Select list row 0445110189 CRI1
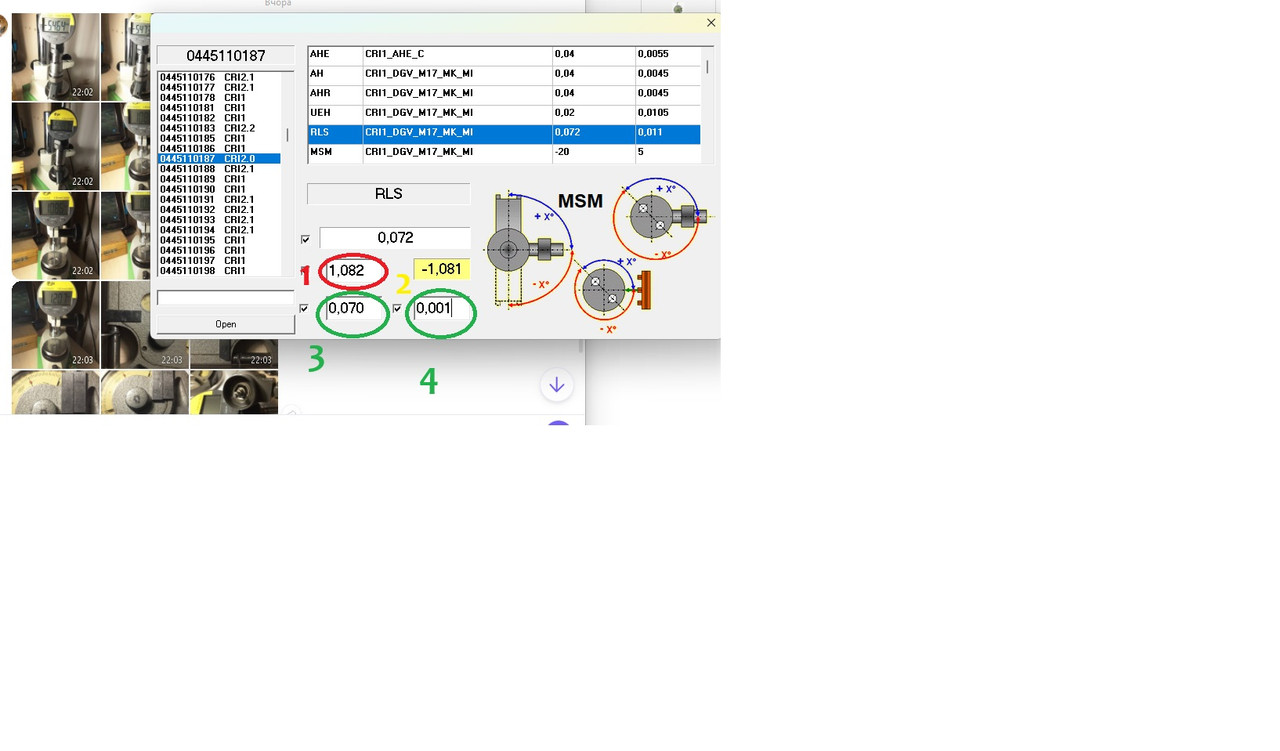The width and height of the screenshot is (1280, 751). point(219,179)
